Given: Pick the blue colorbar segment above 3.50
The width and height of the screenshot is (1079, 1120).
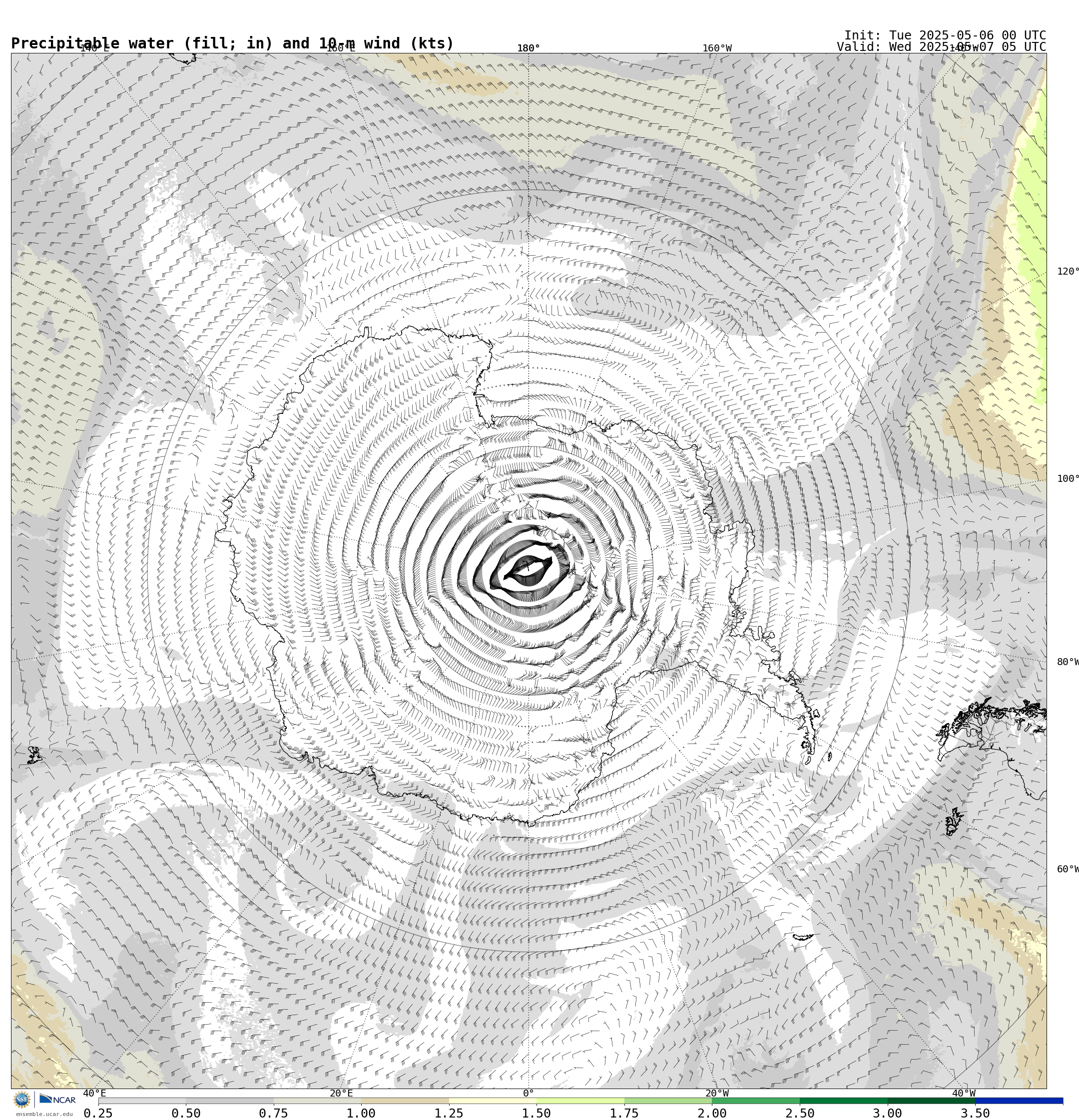Looking at the screenshot, I should (1020, 1101).
